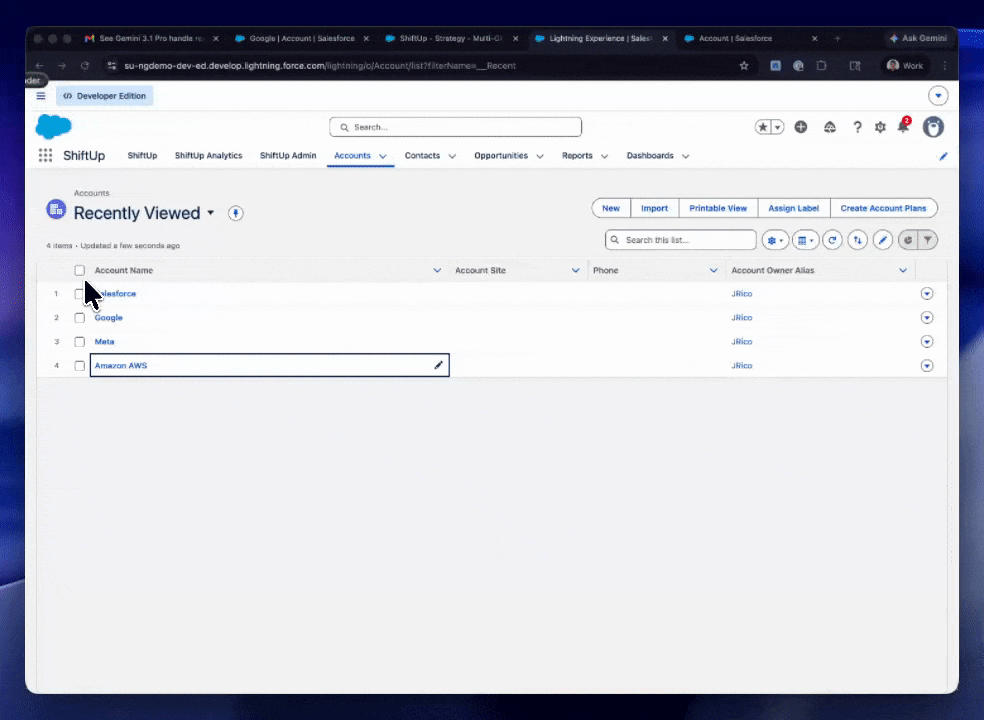This screenshot has width=984, height=720.
Task: Click the global Search field
Action: (x=456, y=127)
